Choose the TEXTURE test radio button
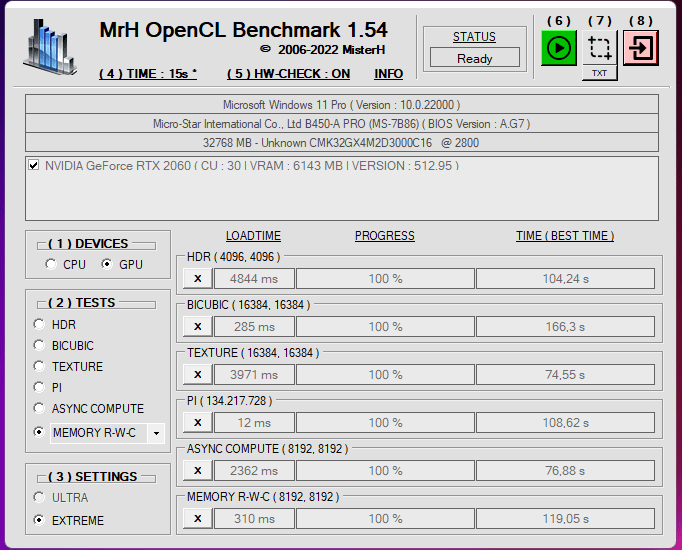 (39, 366)
